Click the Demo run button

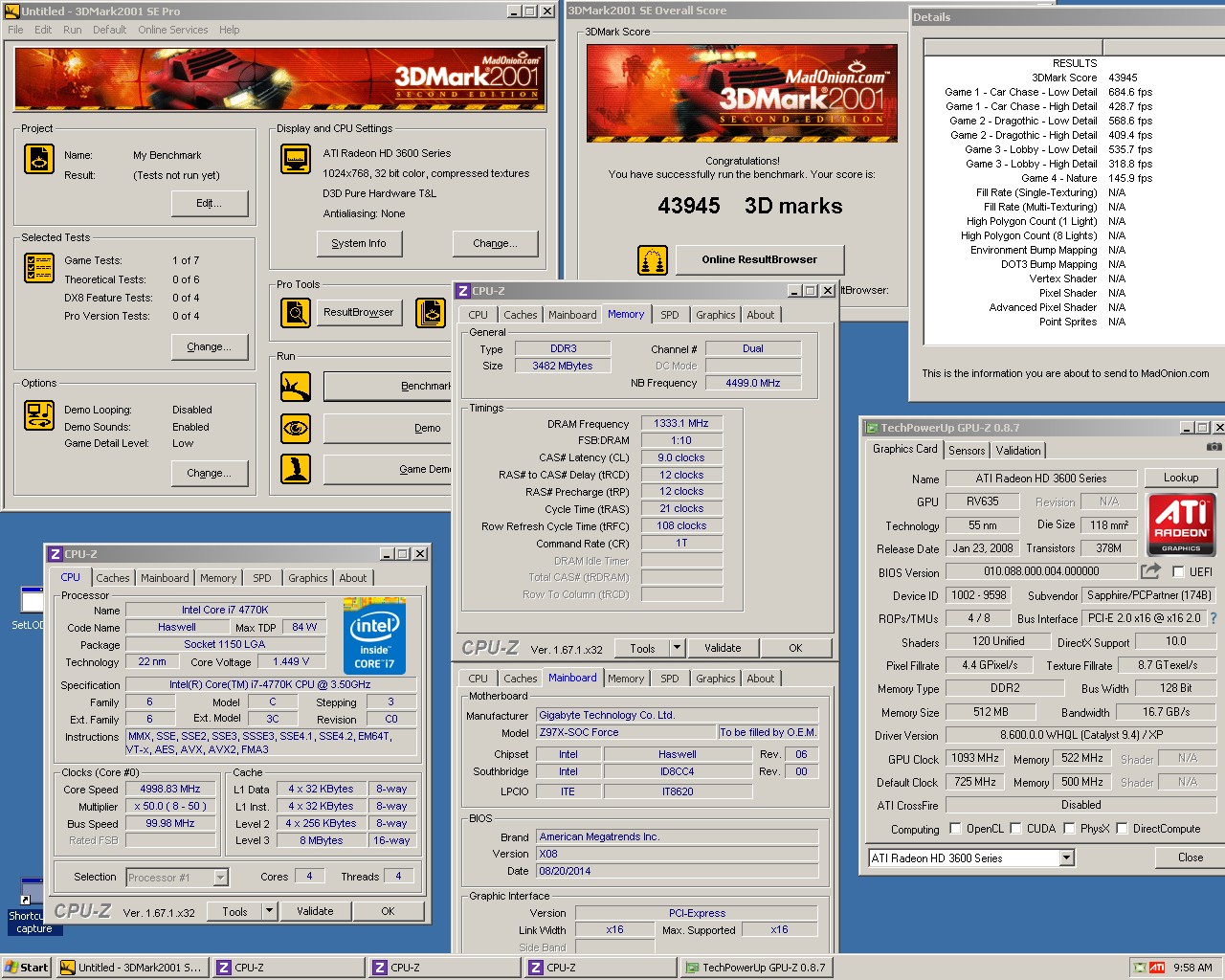(x=388, y=428)
